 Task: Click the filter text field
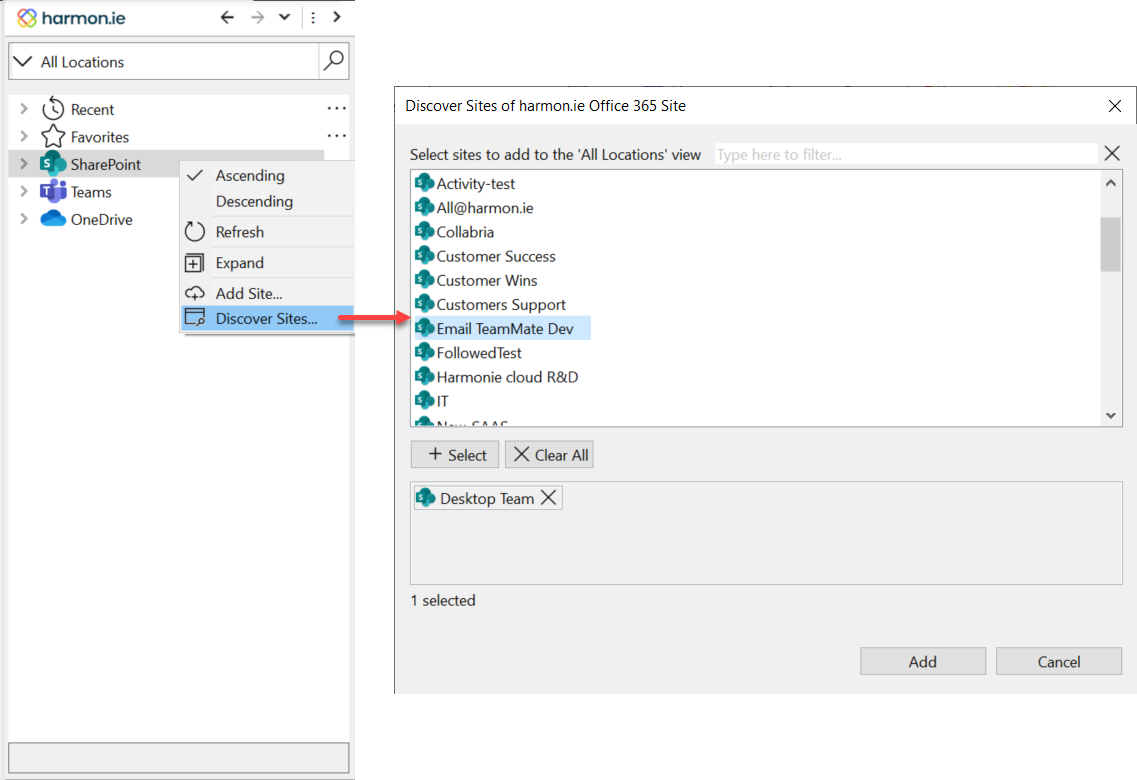906,154
